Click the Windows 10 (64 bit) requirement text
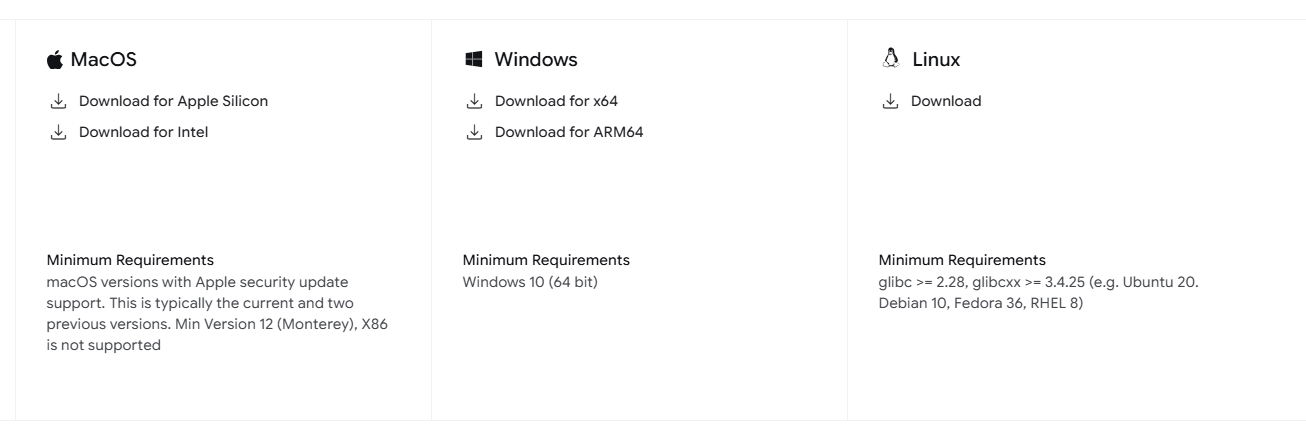Screen dimensions: 1306x428 pos(530,282)
